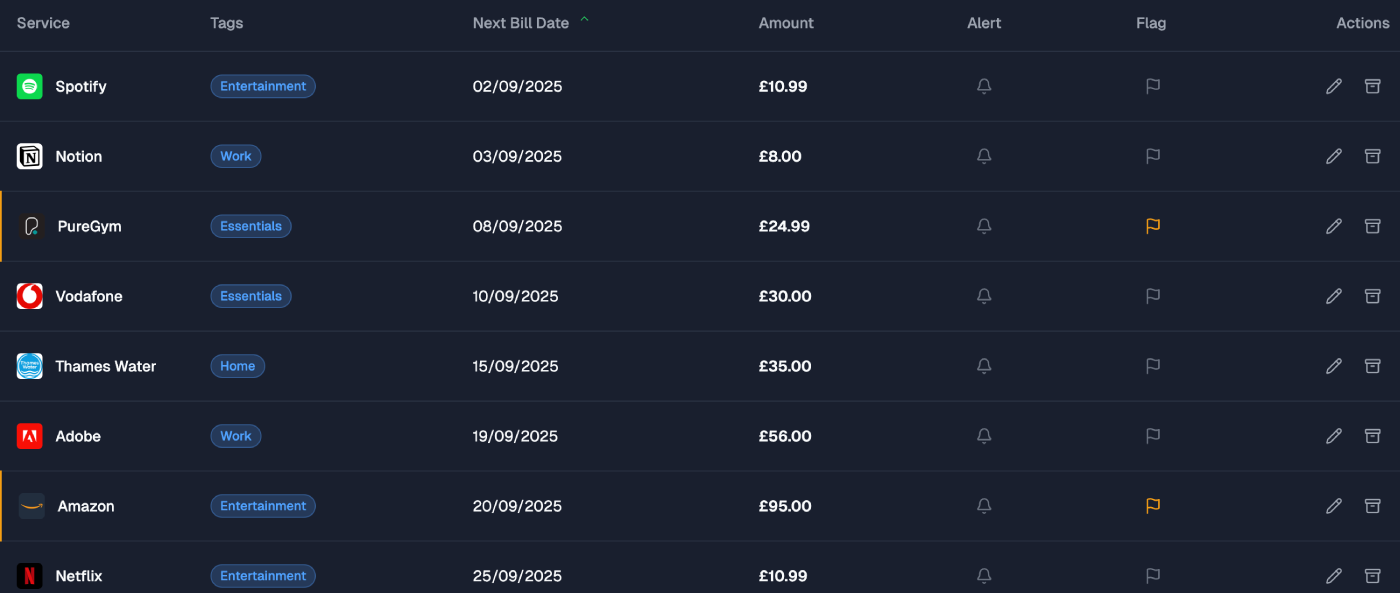1400x593 pixels.
Task: Flag the Vodafone subscription
Action: (x=1152, y=296)
